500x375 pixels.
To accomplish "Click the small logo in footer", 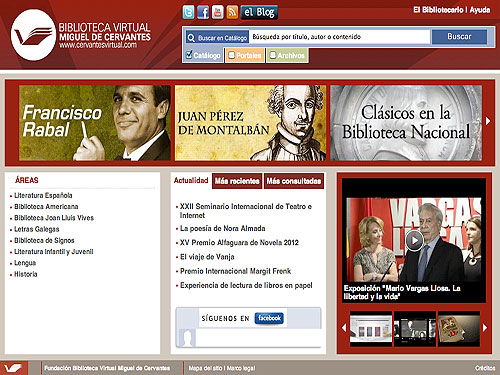I will pos(13,368).
